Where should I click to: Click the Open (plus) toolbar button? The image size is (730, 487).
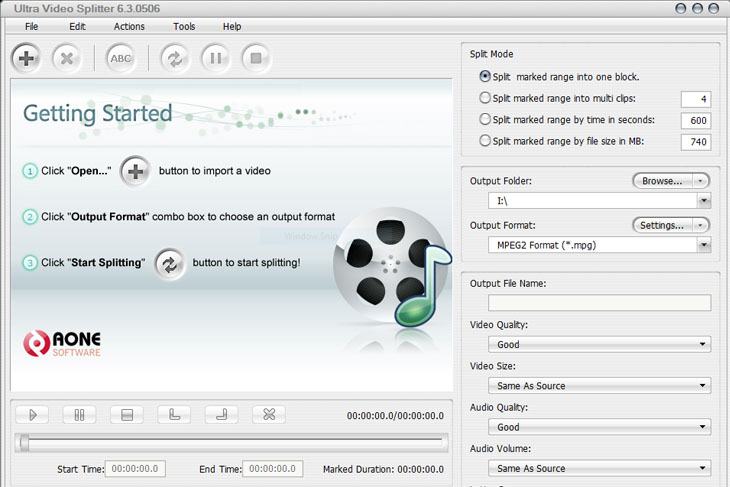click(26, 58)
